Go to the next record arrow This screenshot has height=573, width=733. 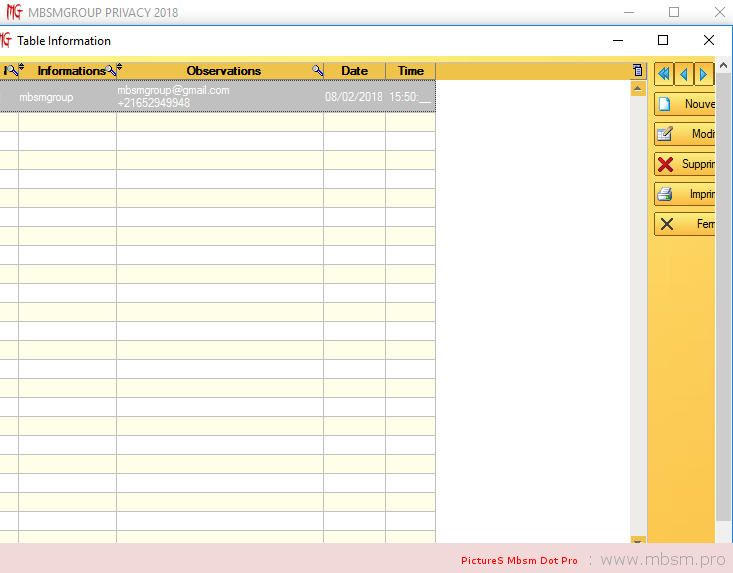704,74
